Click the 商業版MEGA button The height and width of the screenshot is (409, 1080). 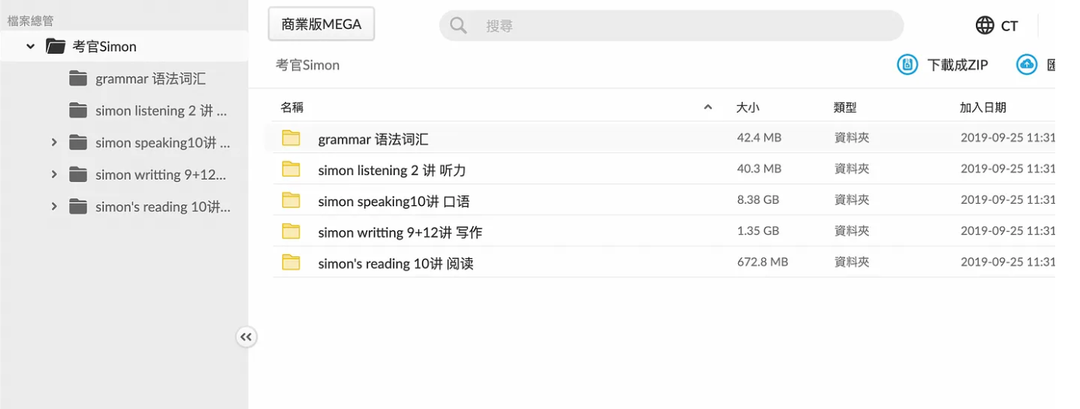pyautogui.click(x=321, y=25)
